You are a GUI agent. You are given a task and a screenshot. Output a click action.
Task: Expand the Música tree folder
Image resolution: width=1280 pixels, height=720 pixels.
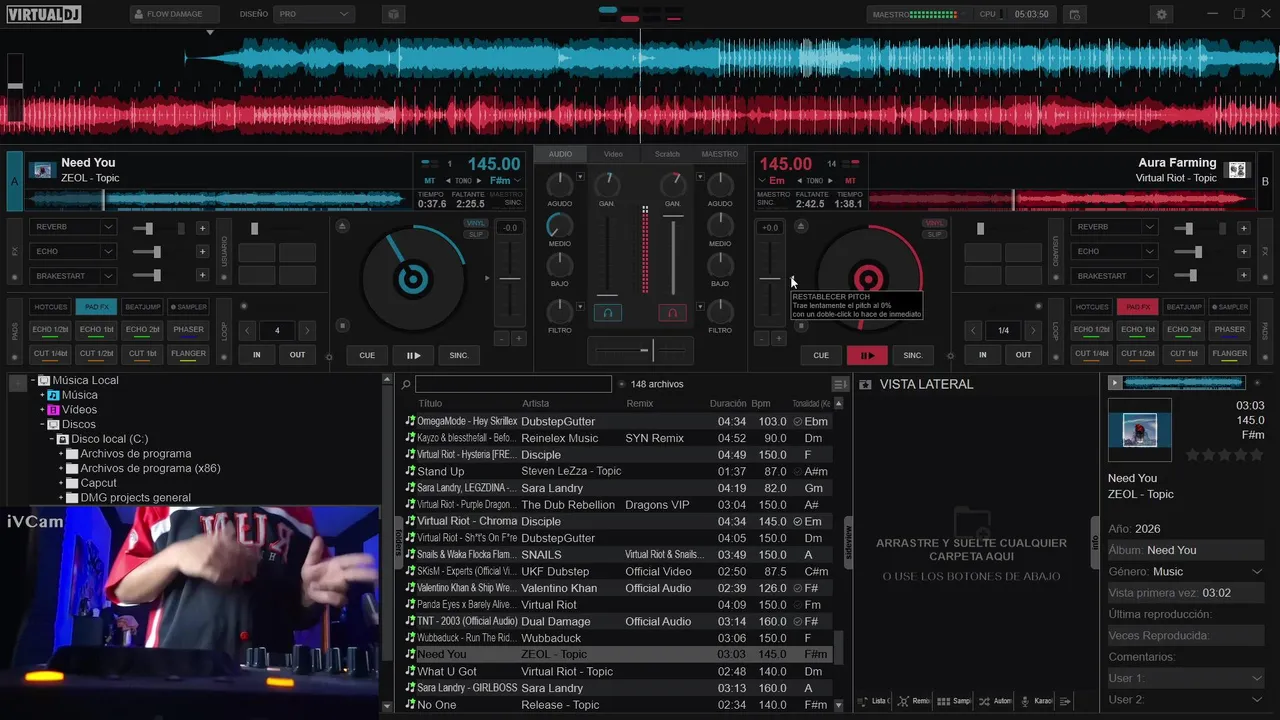42,395
